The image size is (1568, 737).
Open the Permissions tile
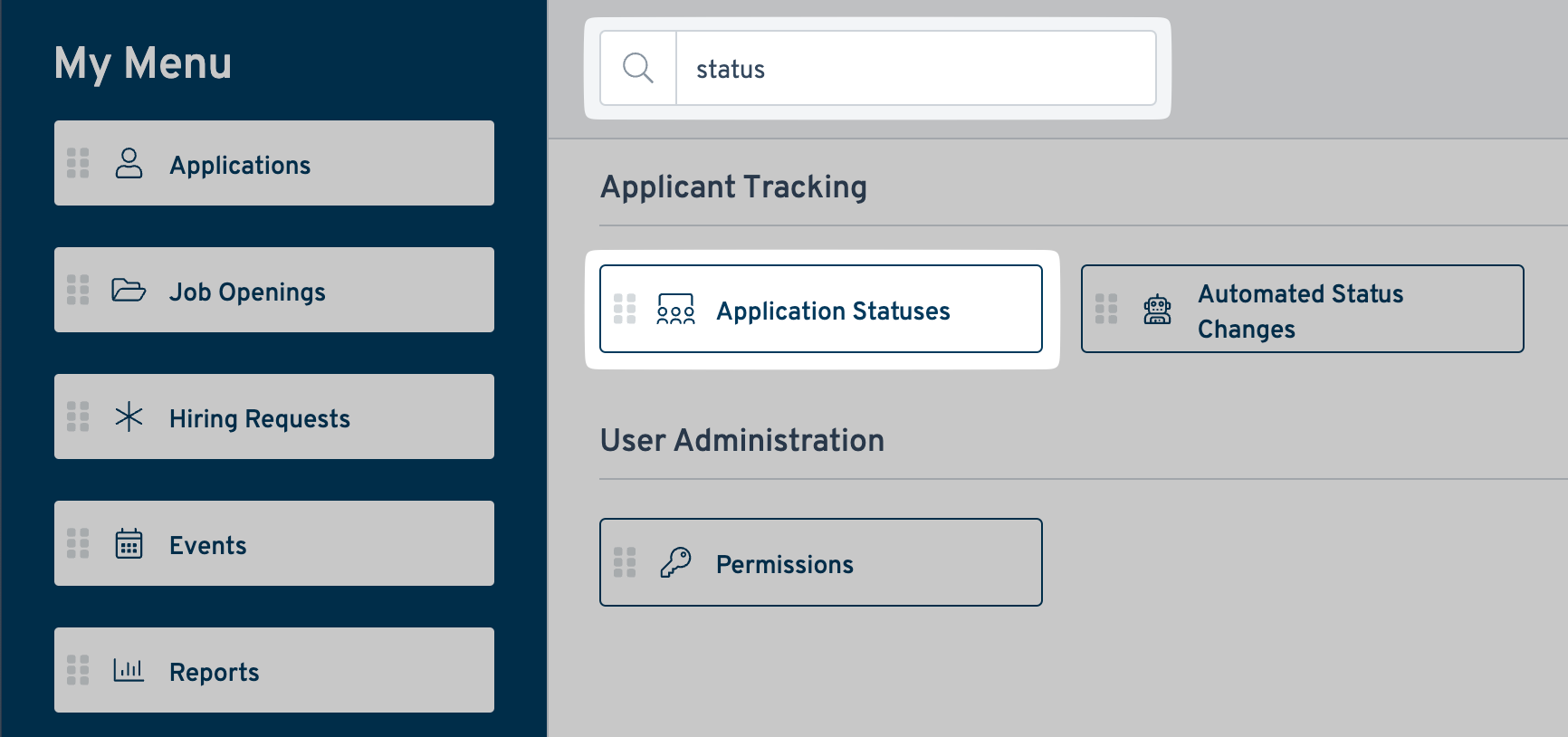pos(784,564)
